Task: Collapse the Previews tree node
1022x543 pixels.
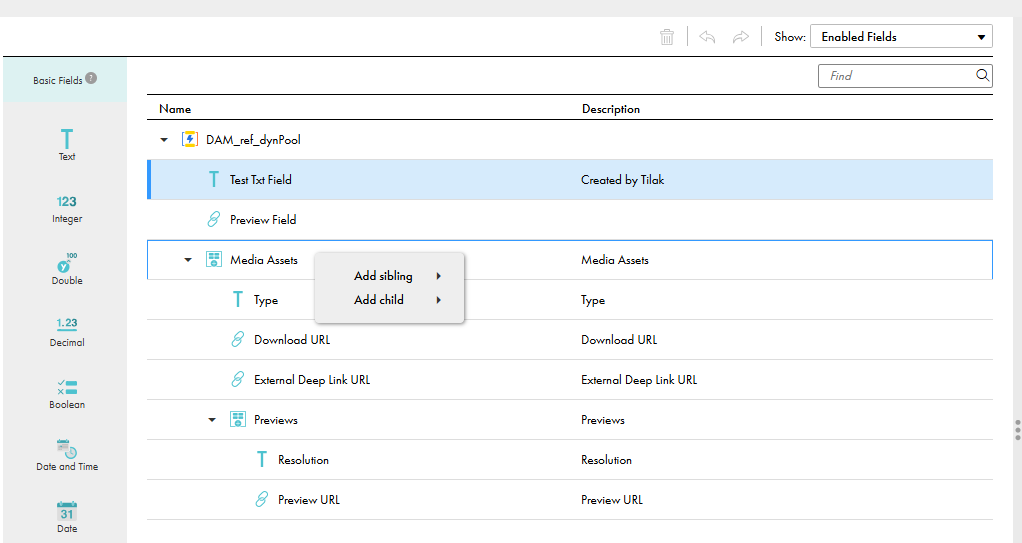Action: 212,420
